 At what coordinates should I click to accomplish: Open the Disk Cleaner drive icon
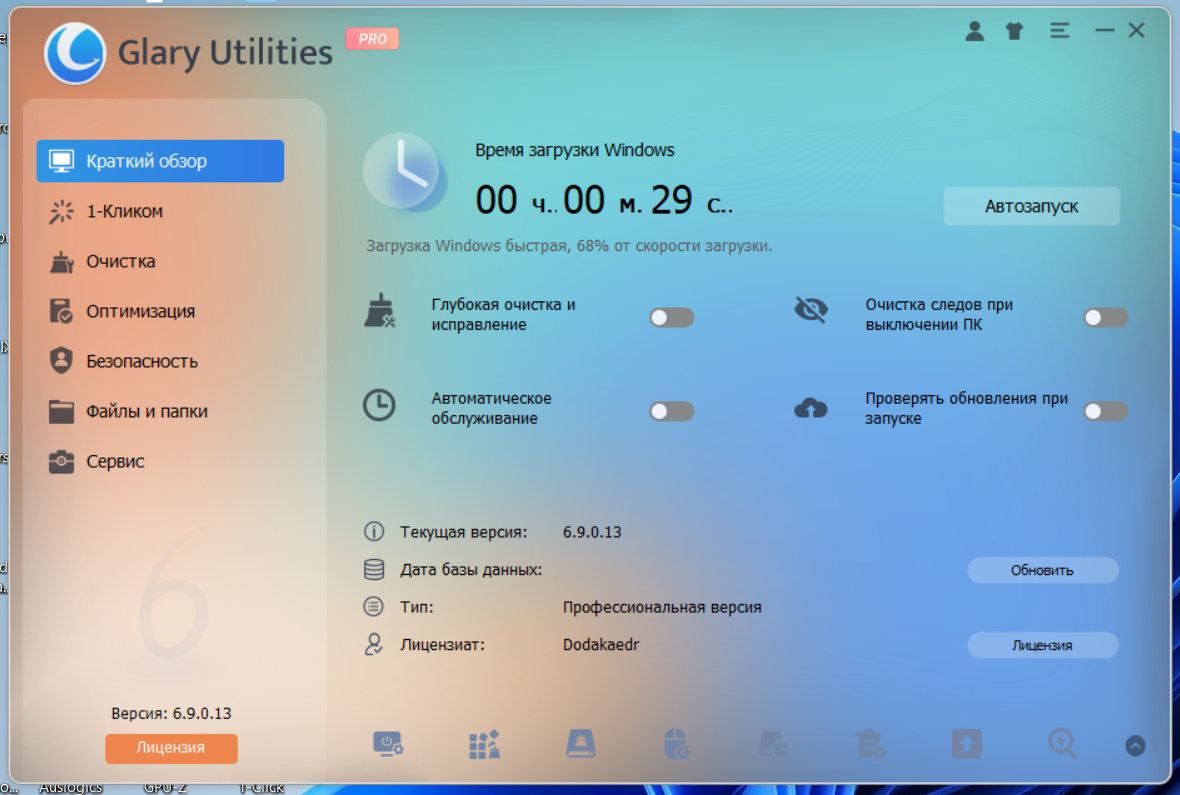(580, 745)
